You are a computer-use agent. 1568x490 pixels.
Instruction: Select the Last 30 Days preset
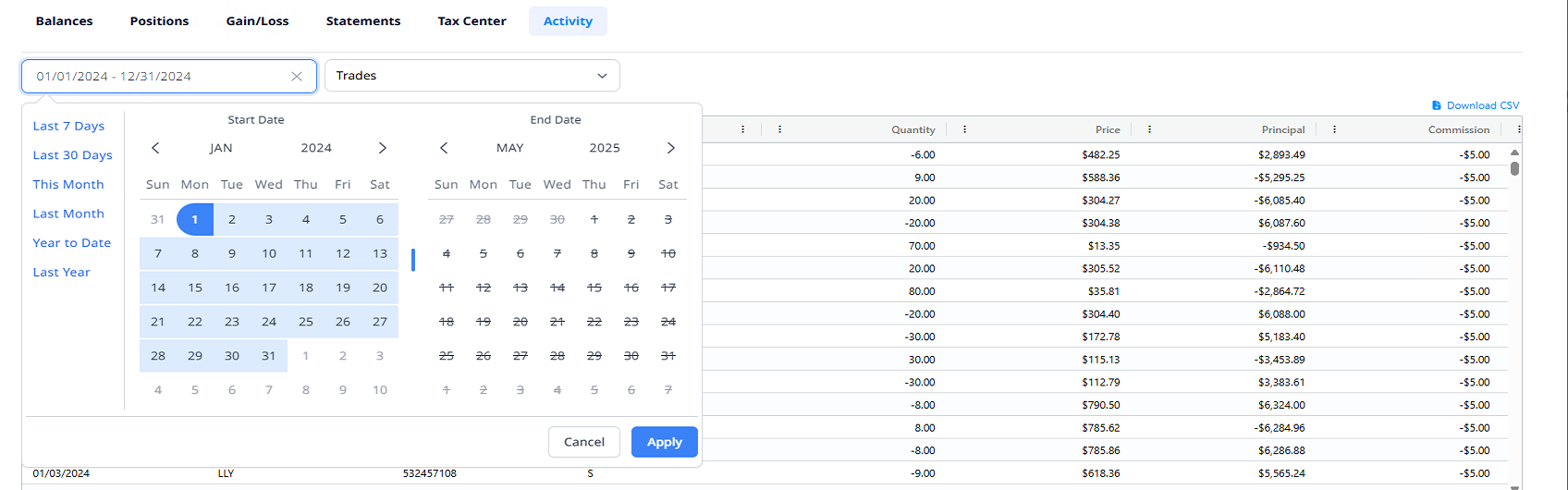(72, 155)
